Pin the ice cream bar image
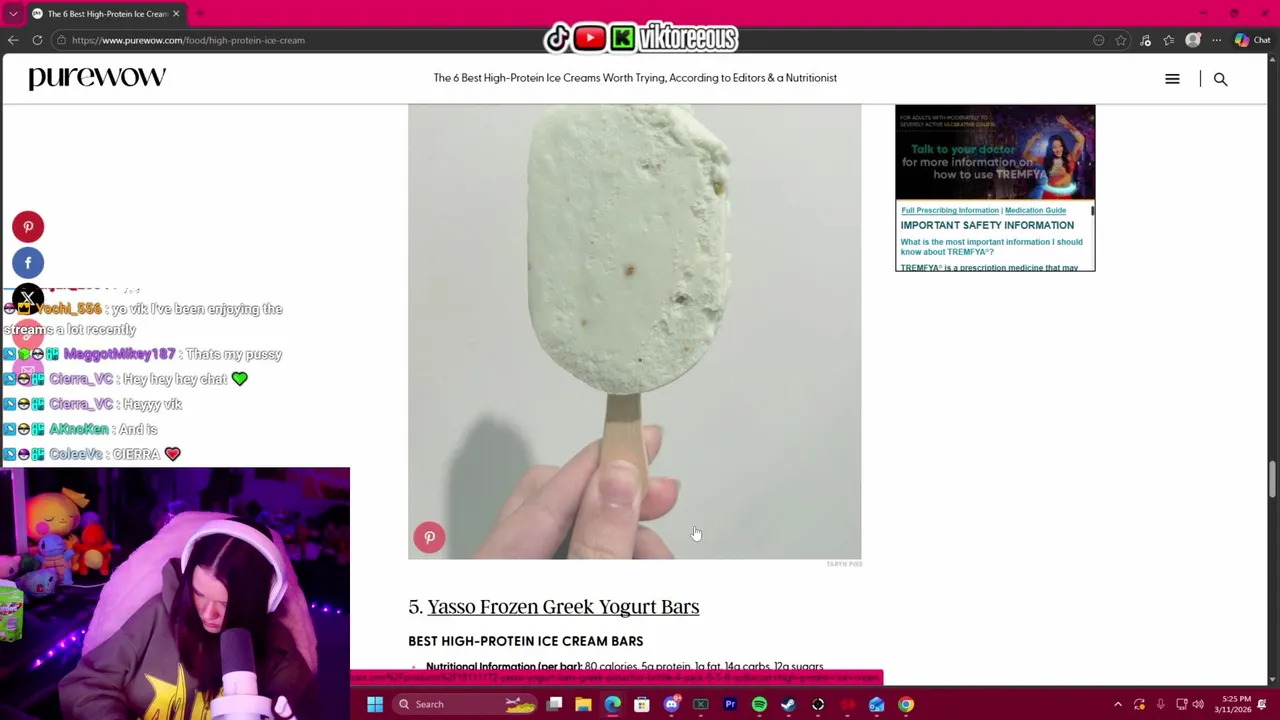 click(x=429, y=538)
